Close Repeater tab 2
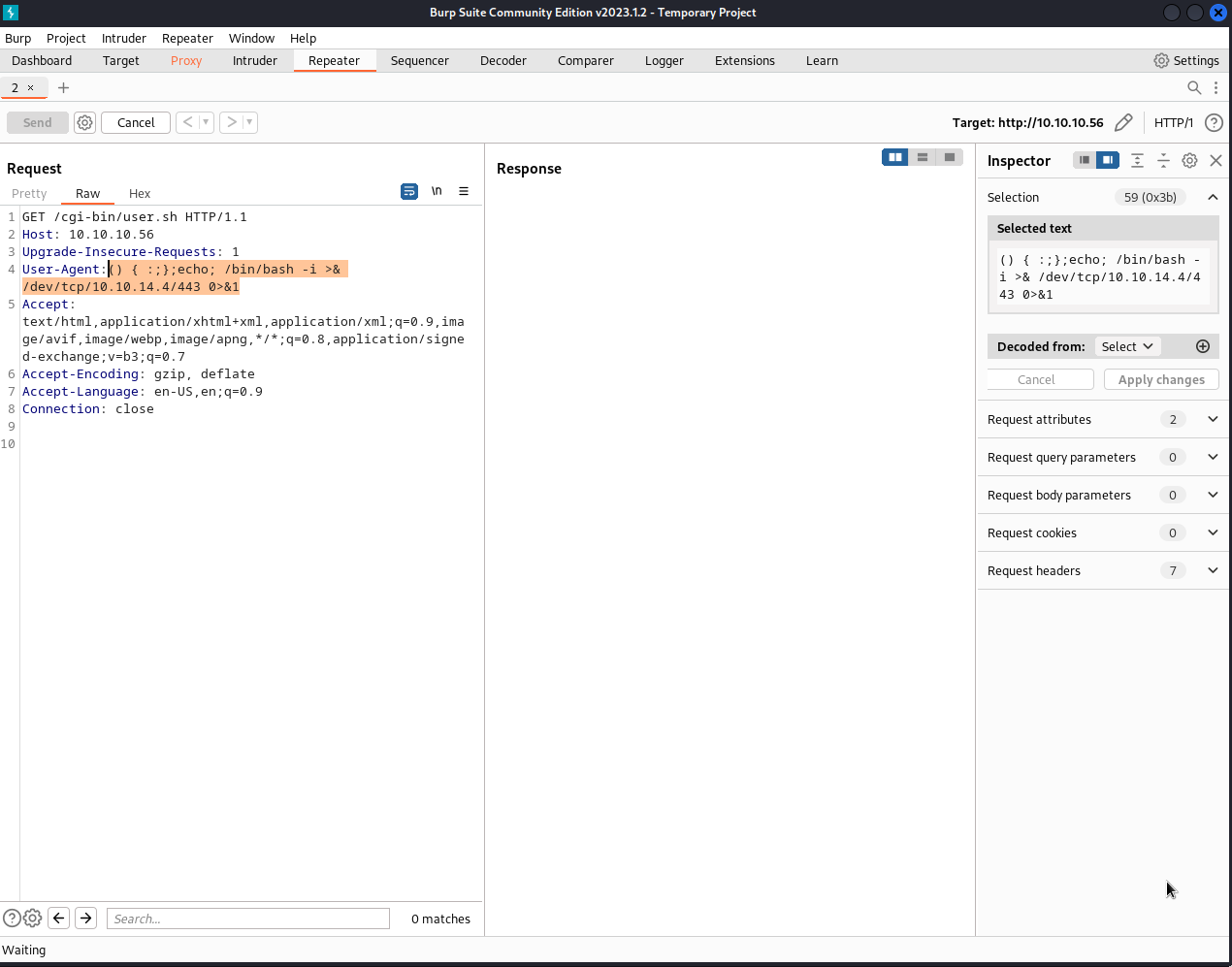The width and height of the screenshot is (1232, 967). 30,87
